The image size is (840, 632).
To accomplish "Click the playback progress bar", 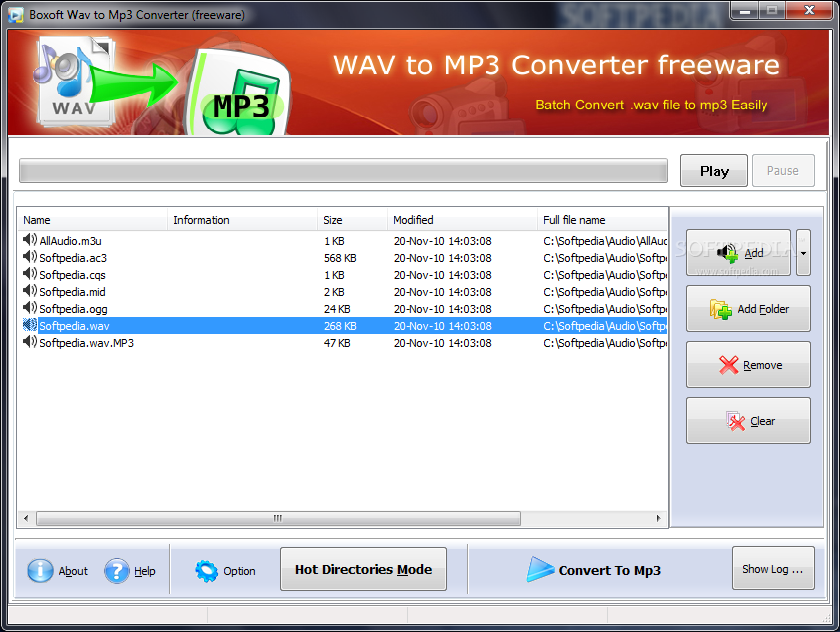I will tap(343, 171).
